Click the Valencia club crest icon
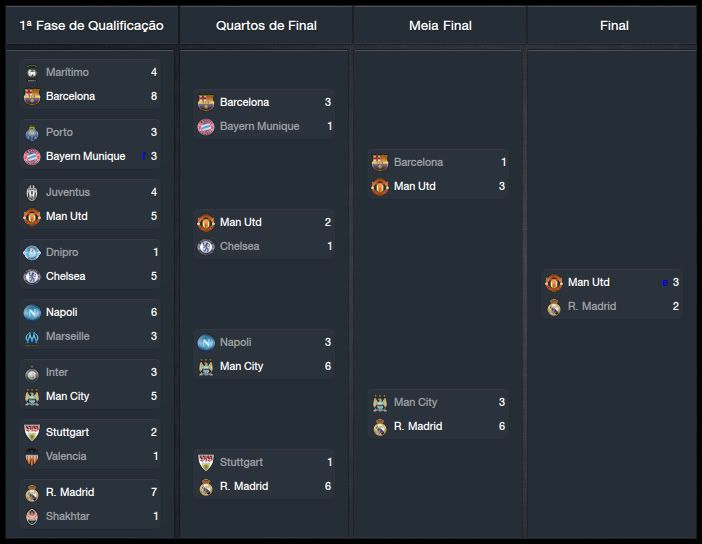 pyautogui.click(x=32, y=457)
